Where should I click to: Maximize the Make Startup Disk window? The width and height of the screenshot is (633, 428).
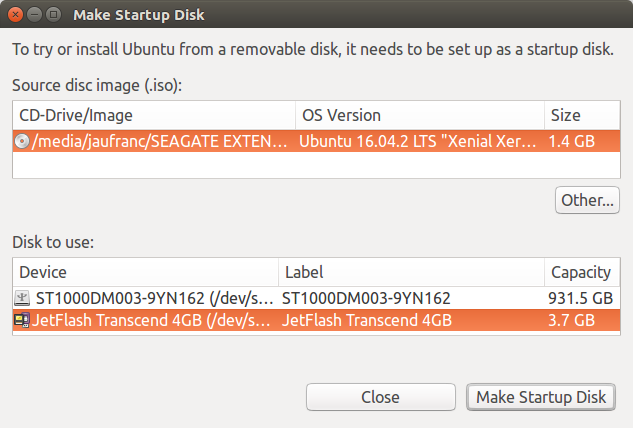[53, 15]
